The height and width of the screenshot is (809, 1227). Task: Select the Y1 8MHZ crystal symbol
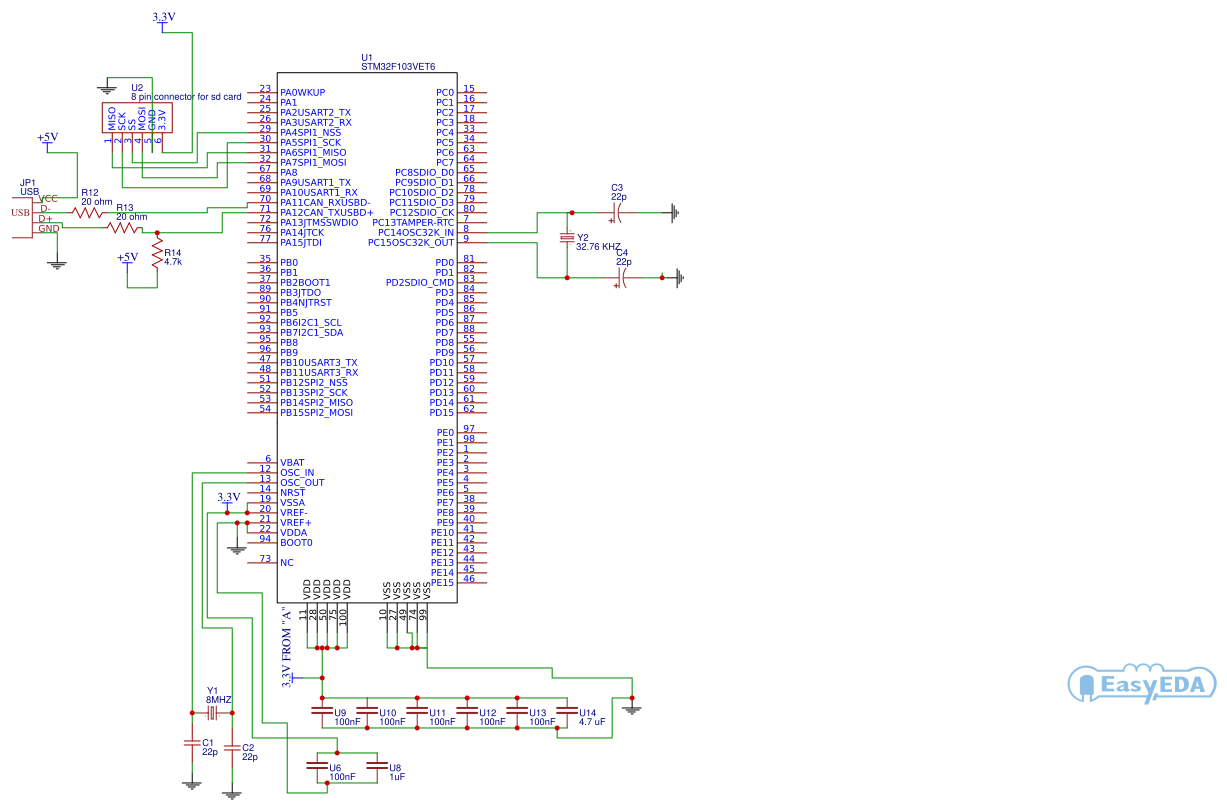click(212, 713)
